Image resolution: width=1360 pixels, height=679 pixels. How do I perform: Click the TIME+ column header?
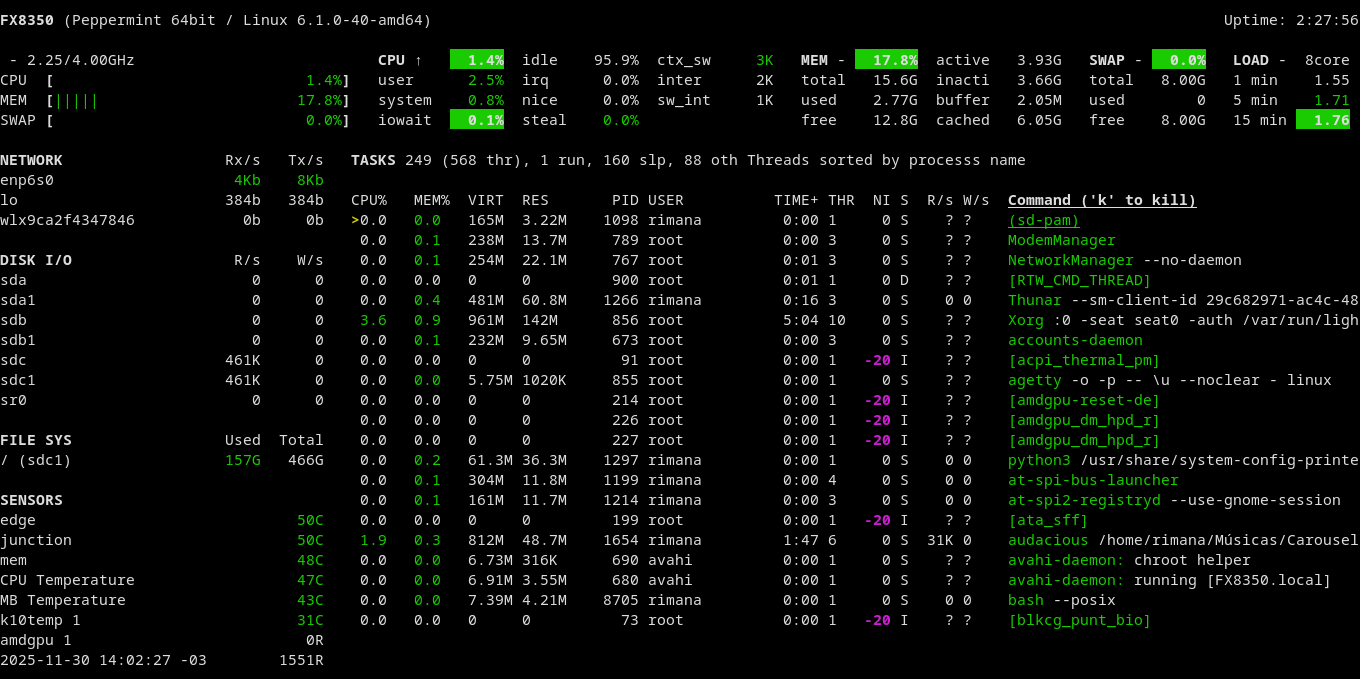(795, 200)
